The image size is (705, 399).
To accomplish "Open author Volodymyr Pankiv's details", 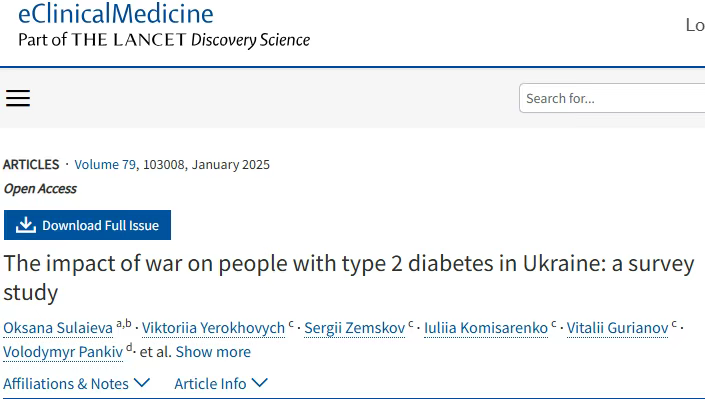I will (63, 352).
